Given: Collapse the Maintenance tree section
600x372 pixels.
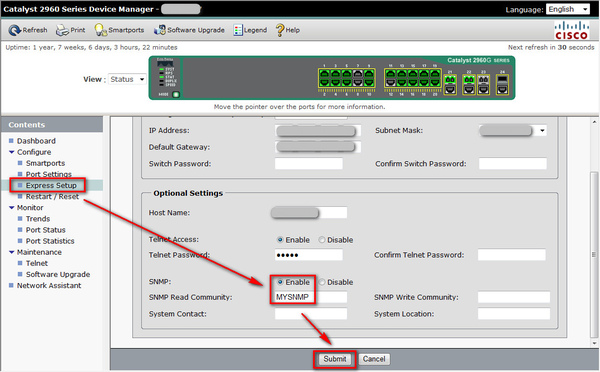Looking at the screenshot, I should pos(11,252).
